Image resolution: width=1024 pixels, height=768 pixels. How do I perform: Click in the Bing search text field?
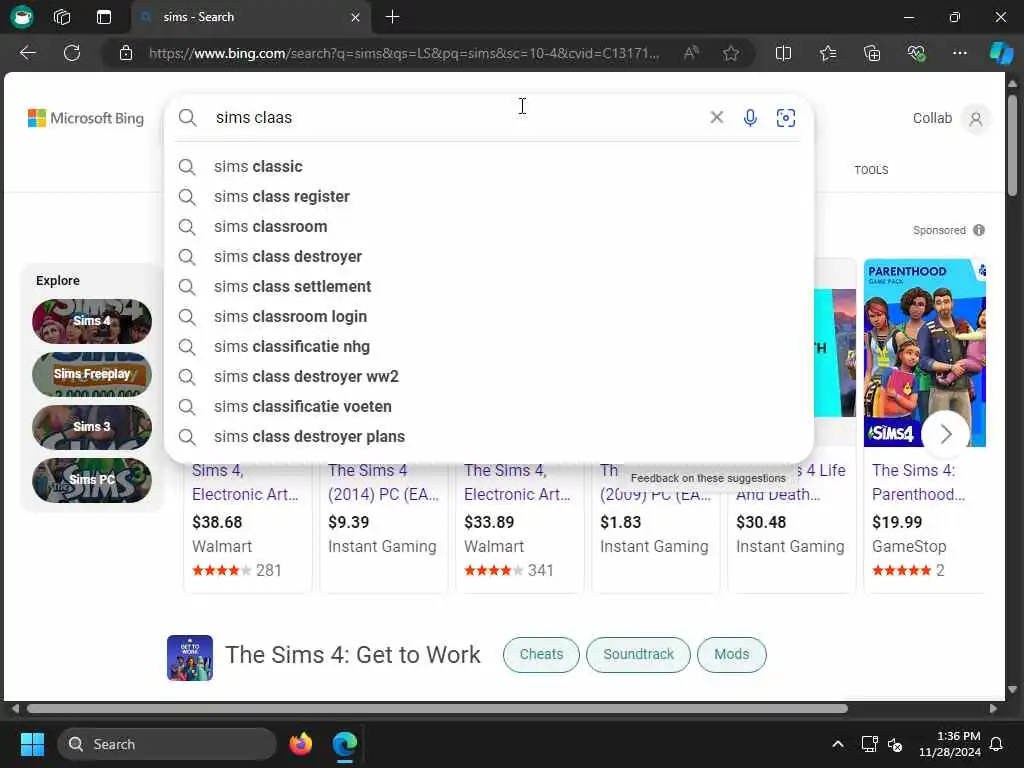click(457, 118)
